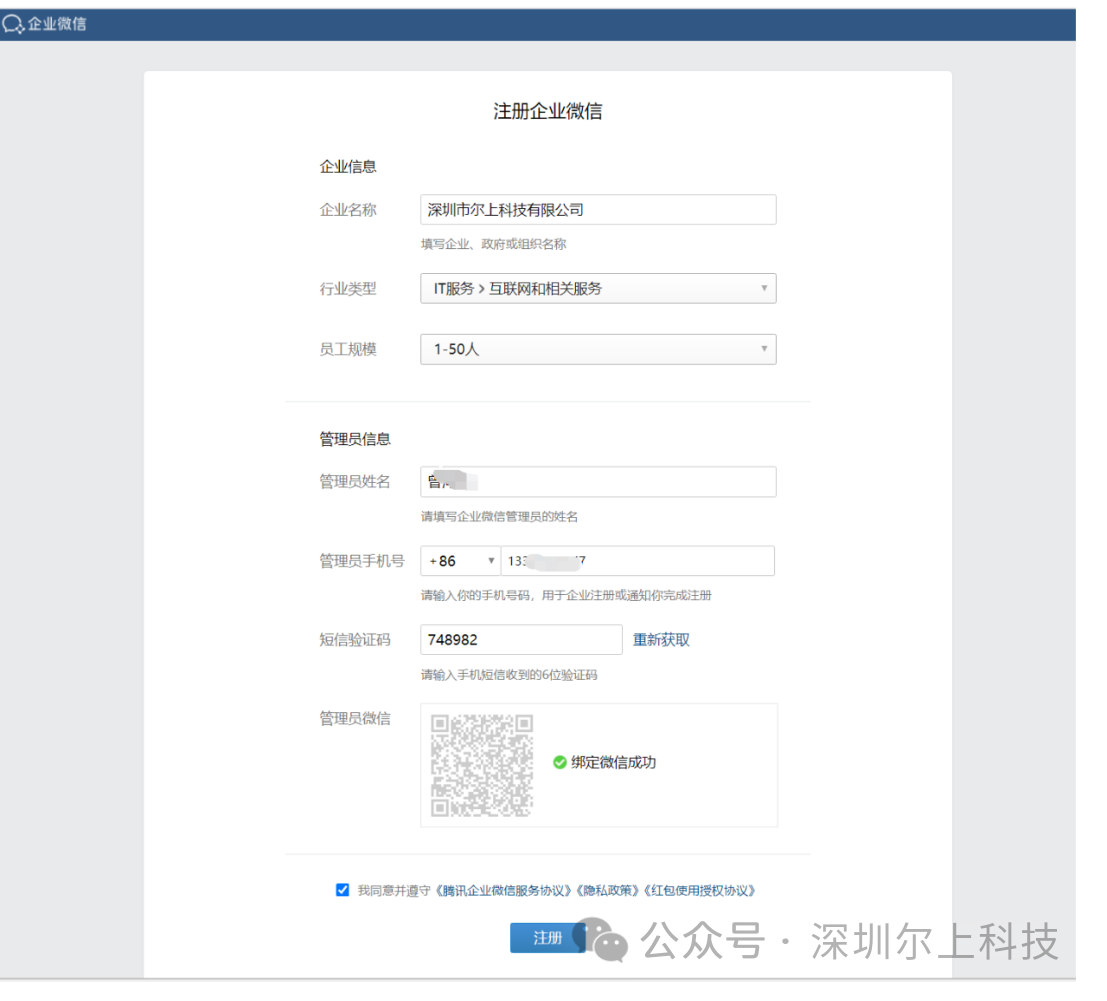Scan the 管理员微信 QR code
Viewport: 1107px width, 1001px height.
(480, 764)
